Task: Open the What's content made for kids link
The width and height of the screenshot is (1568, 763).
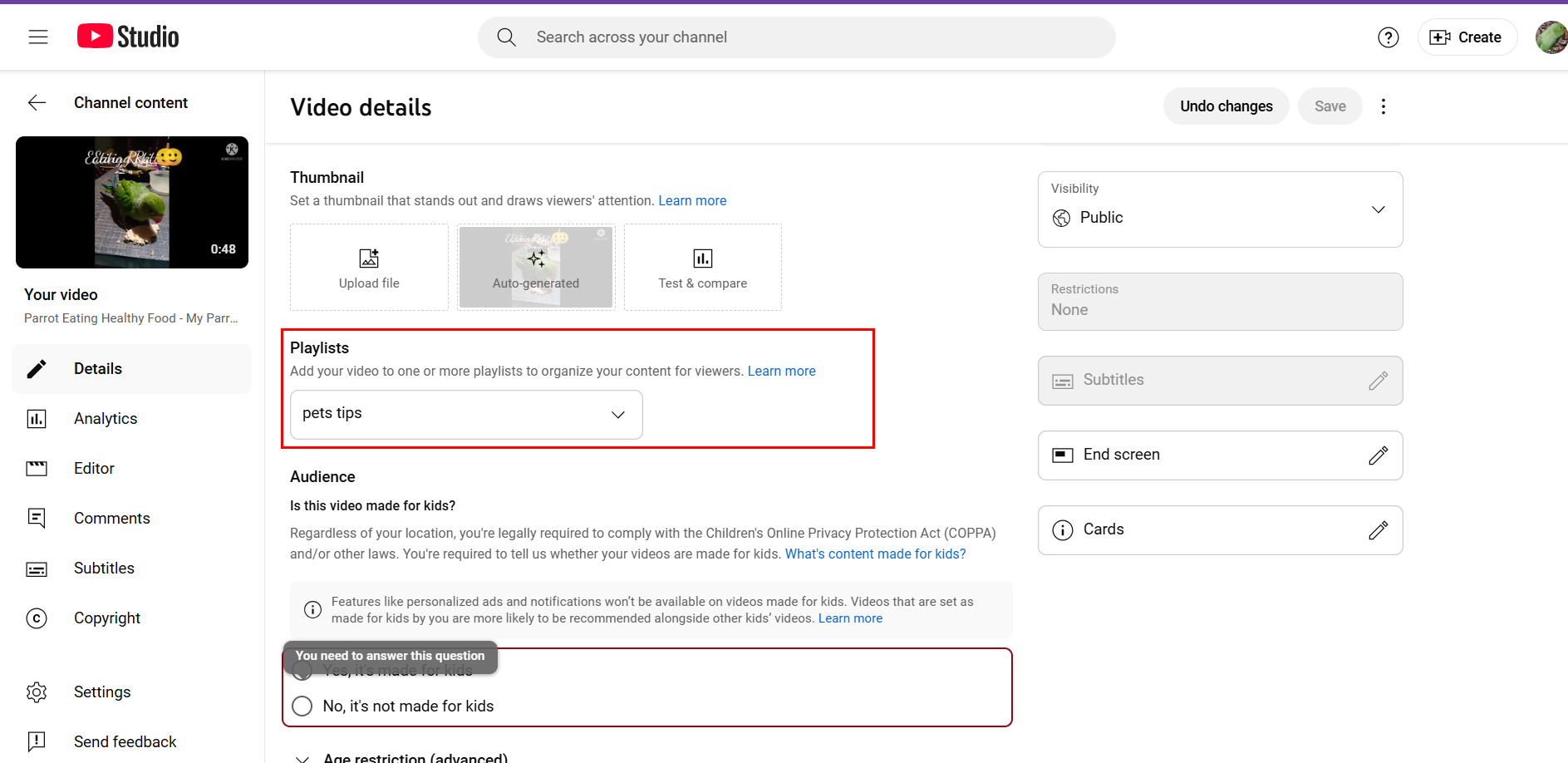Action: [x=875, y=553]
